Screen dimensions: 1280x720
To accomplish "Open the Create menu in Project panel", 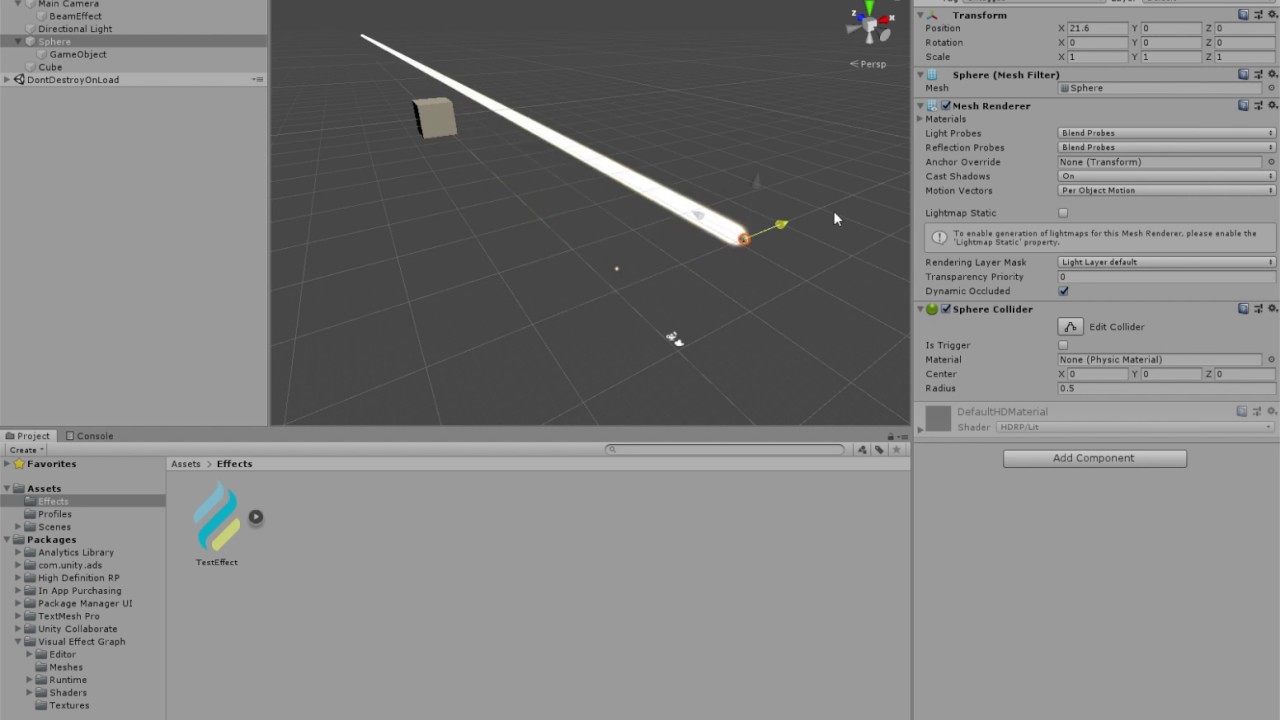I will pyautogui.click(x=26, y=450).
